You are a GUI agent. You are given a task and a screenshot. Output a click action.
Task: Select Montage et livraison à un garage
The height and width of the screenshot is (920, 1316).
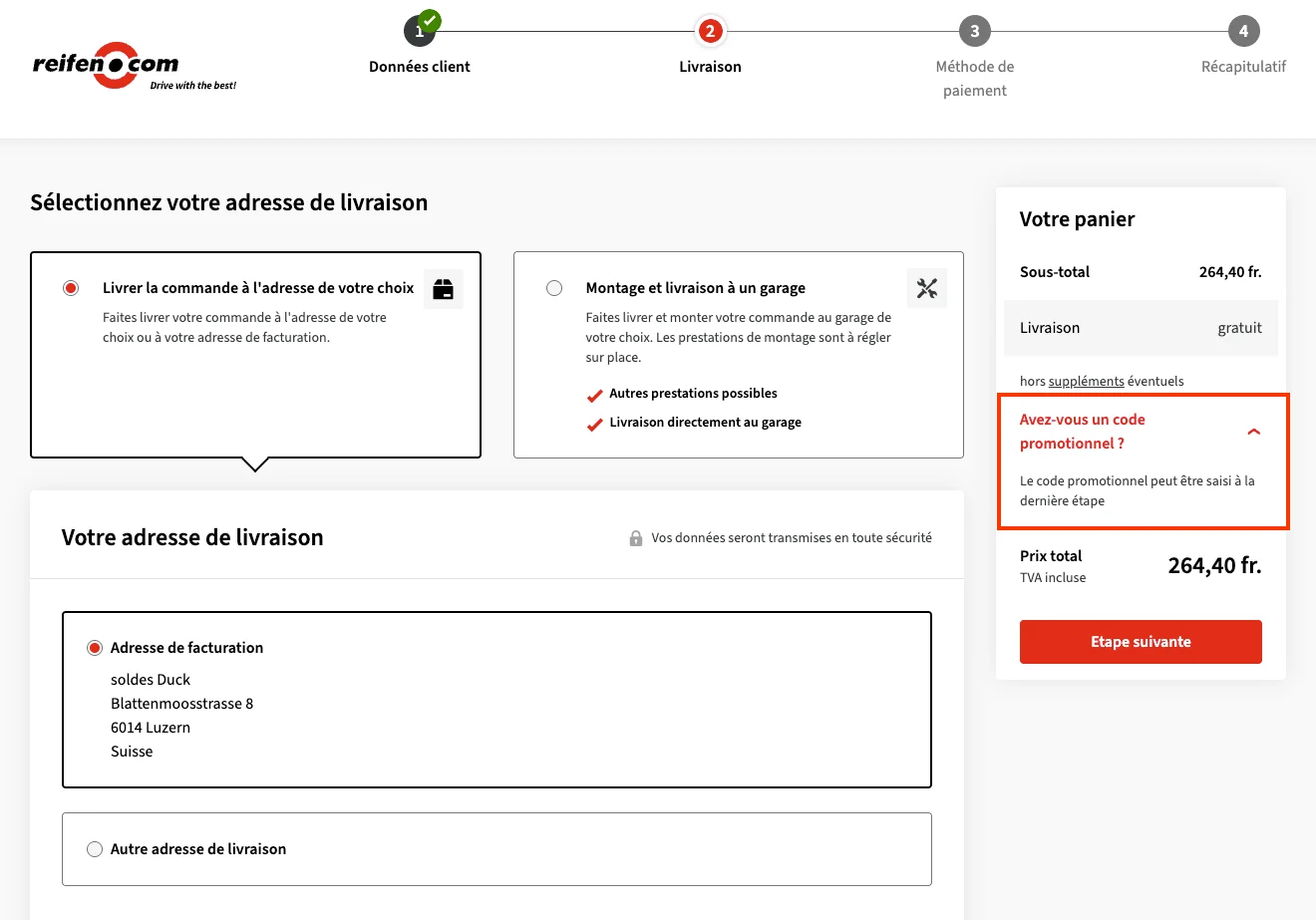pos(554,287)
